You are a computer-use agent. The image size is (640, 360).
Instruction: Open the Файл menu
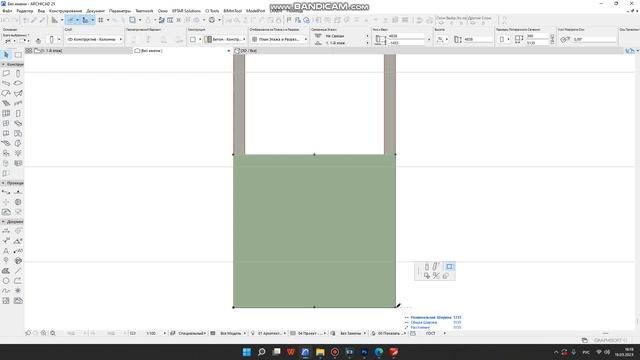click(x=7, y=11)
